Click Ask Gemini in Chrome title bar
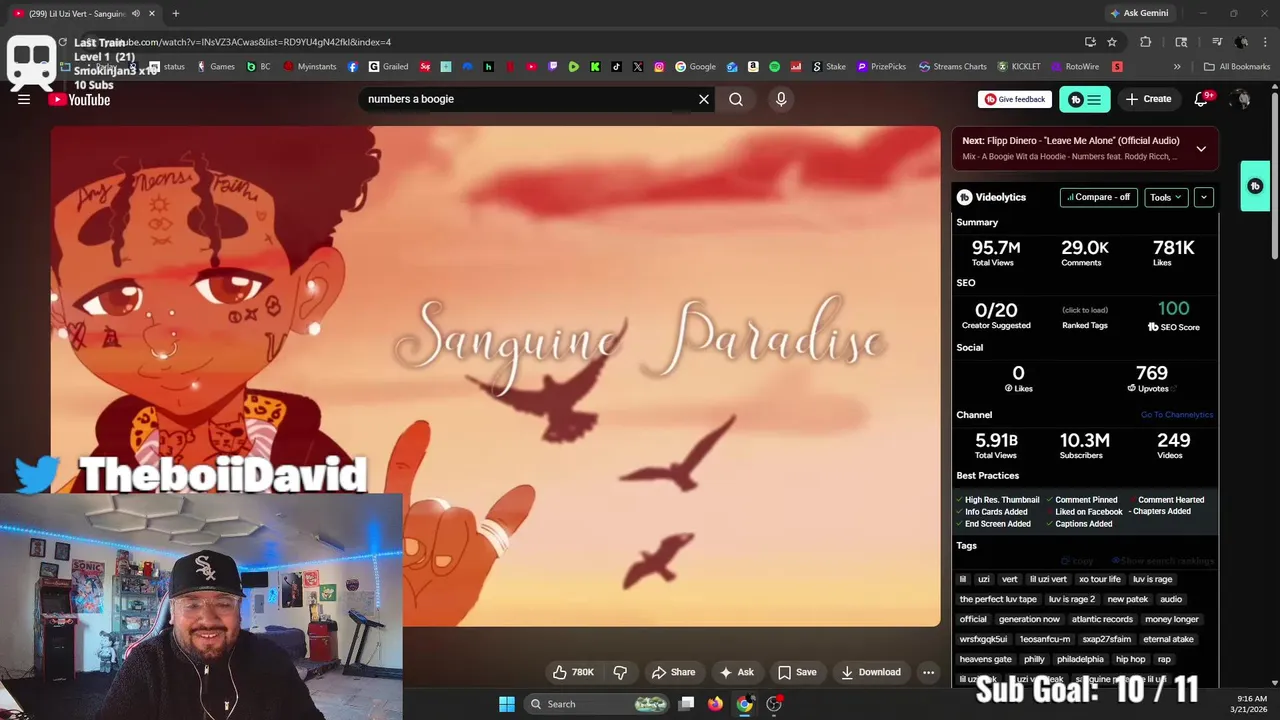This screenshot has width=1280, height=720. 1138,14
